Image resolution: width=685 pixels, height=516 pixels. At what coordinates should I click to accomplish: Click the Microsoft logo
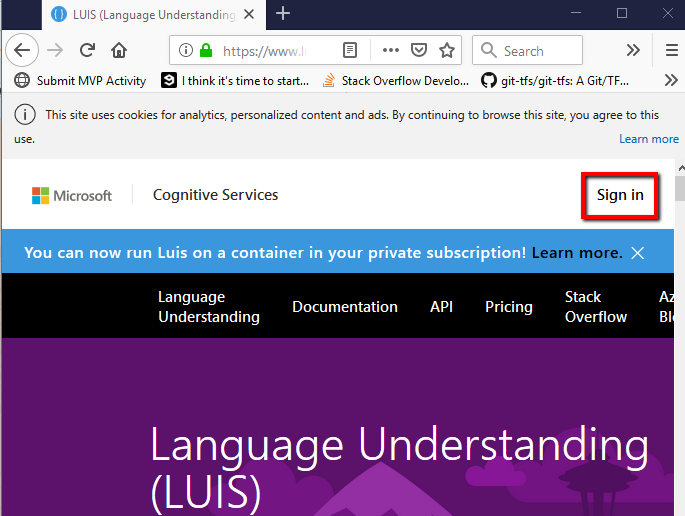(72, 195)
